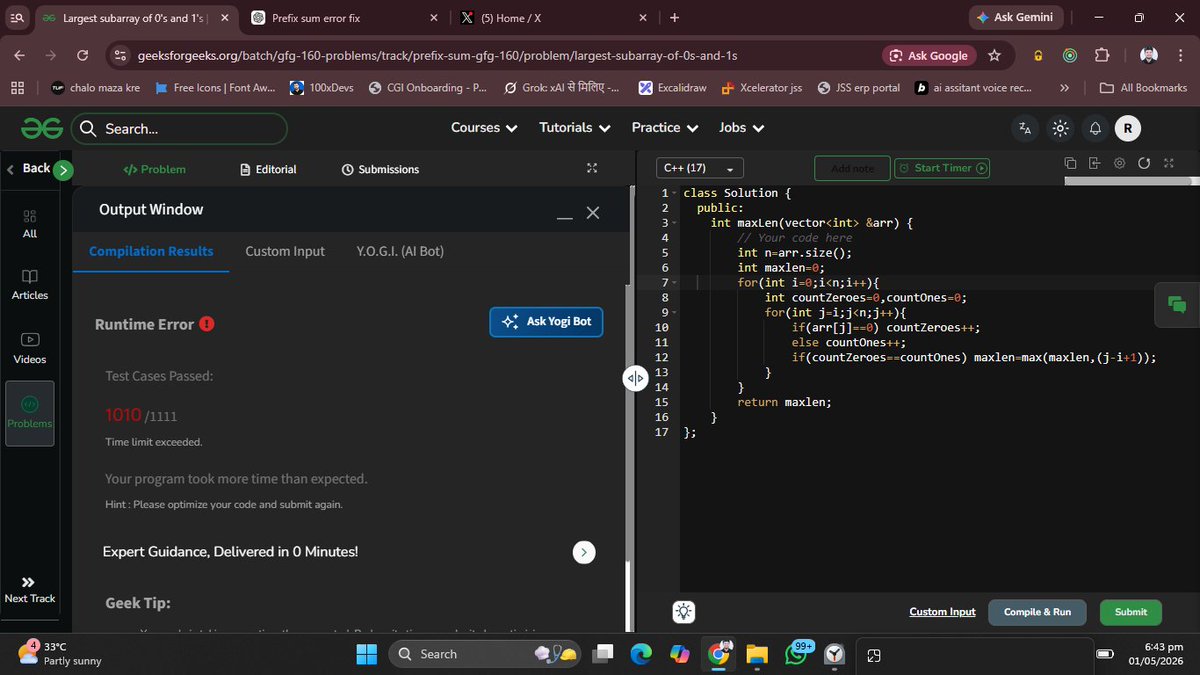The image size is (1200, 675).
Task: Click the Add note button
Action: pos(852,168)
